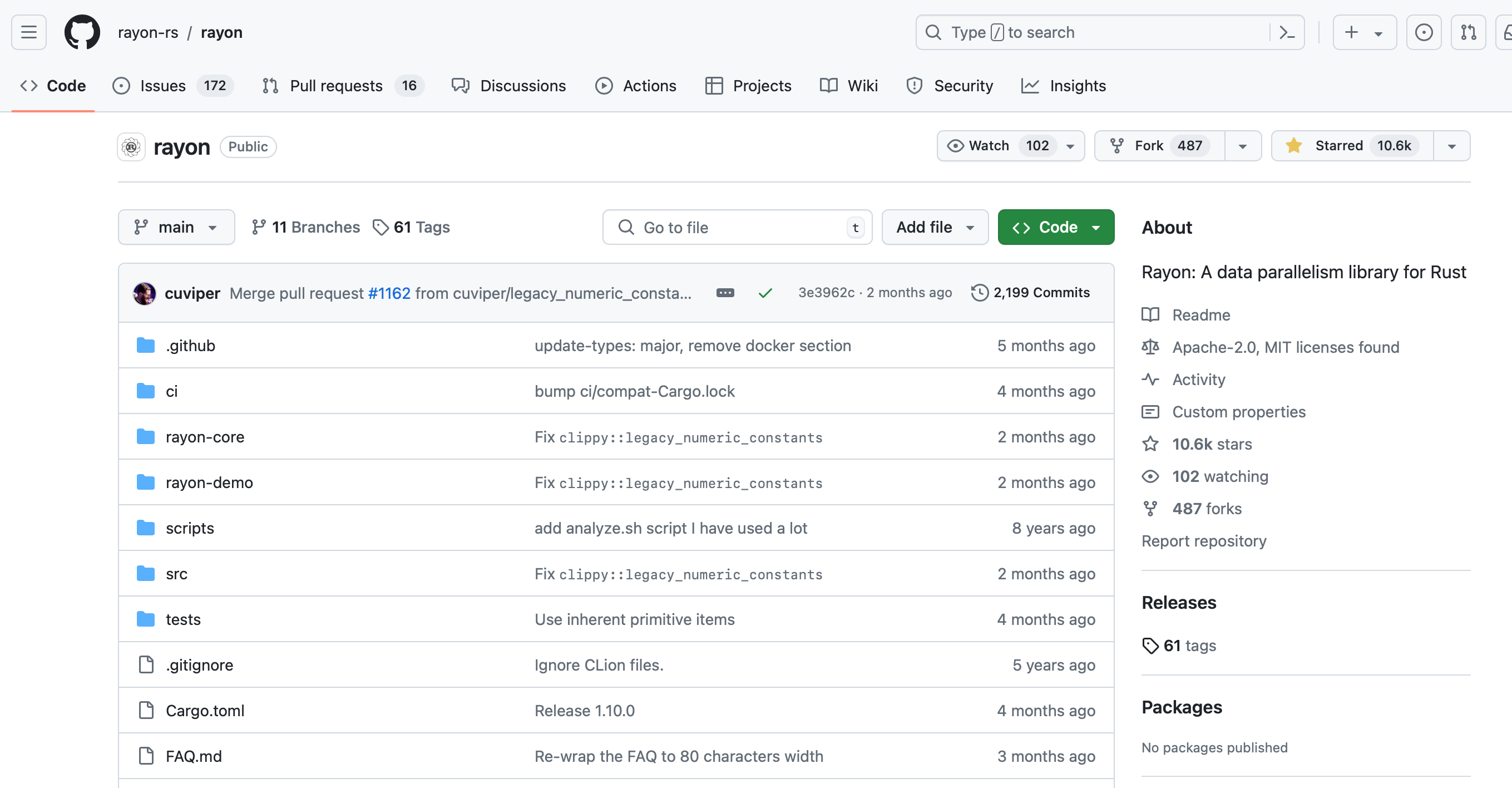Open the Discussions tab
The width and height of the screenshot is (1512, 788).
(x=508, y=86)
